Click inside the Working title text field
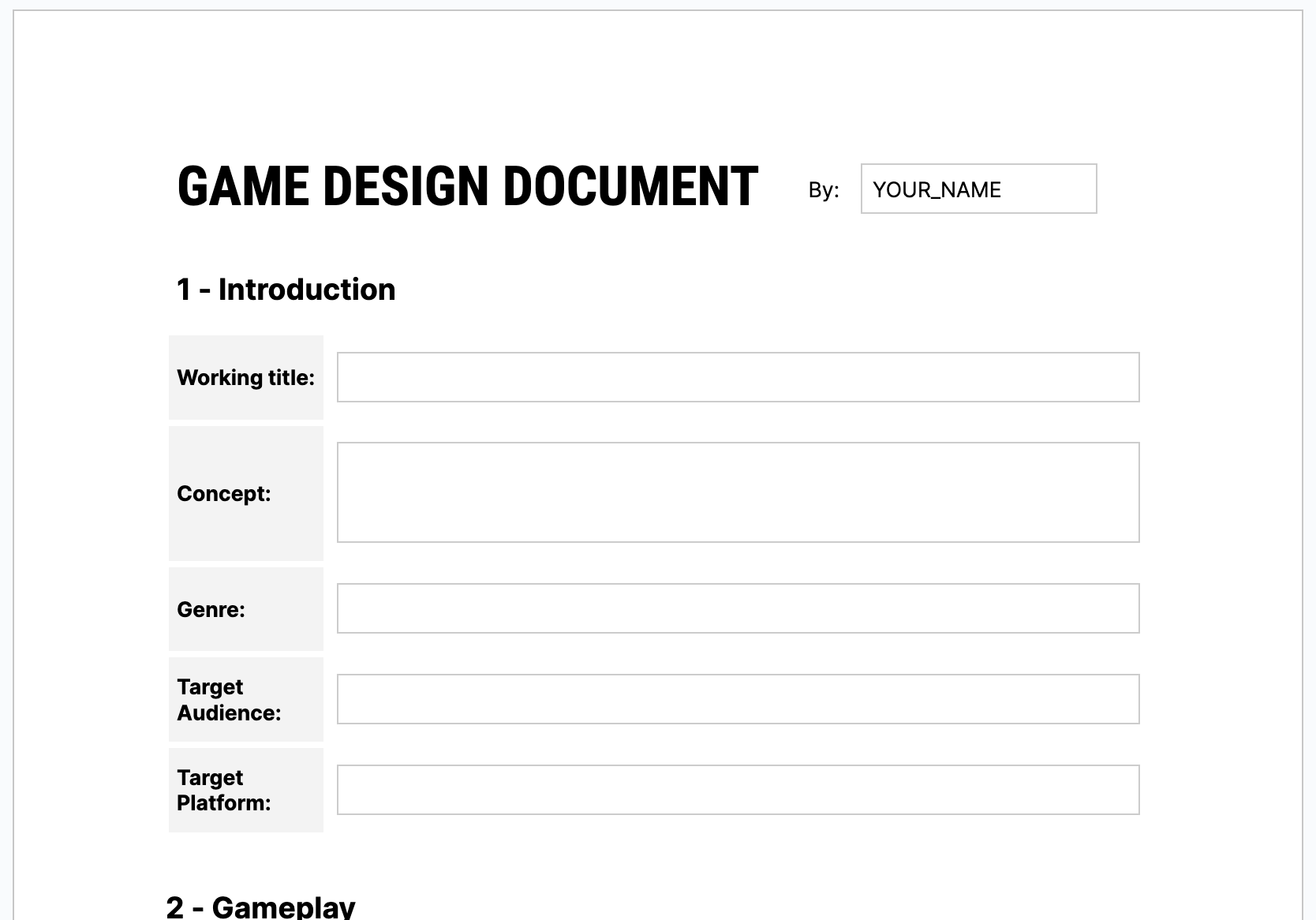Image resolution: width=1316 pixels, height=920 pixels. pyautogui.click(x=737, y=377)
